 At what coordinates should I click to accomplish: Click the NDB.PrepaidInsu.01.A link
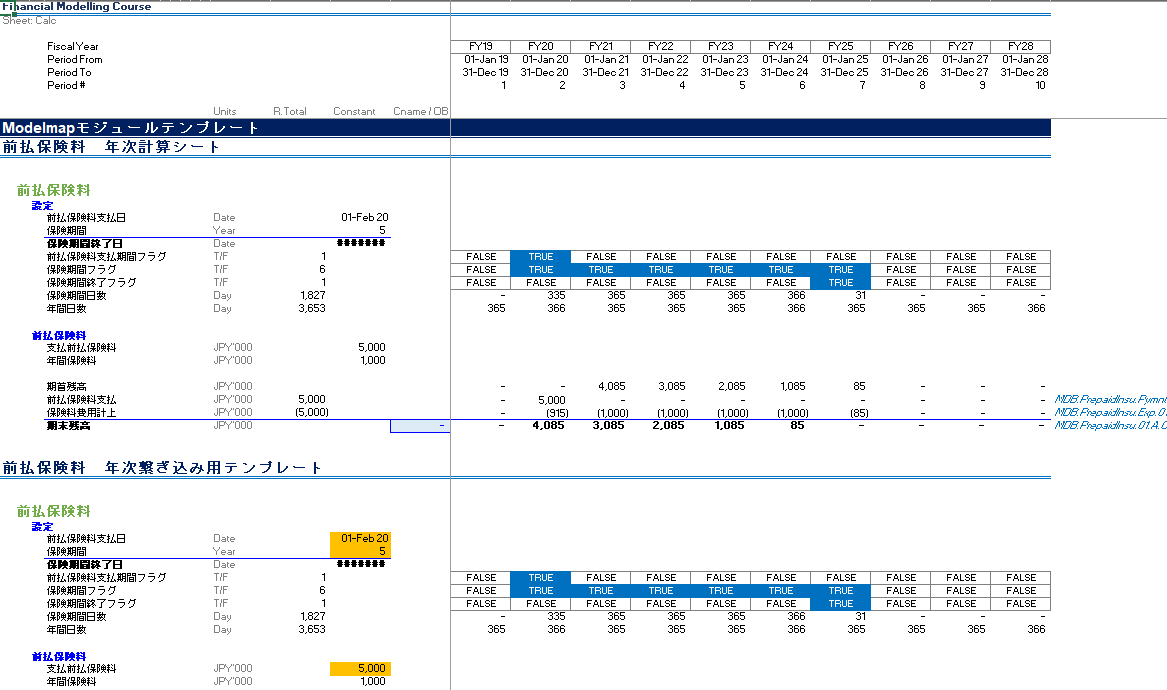[x=1110, y=425]
